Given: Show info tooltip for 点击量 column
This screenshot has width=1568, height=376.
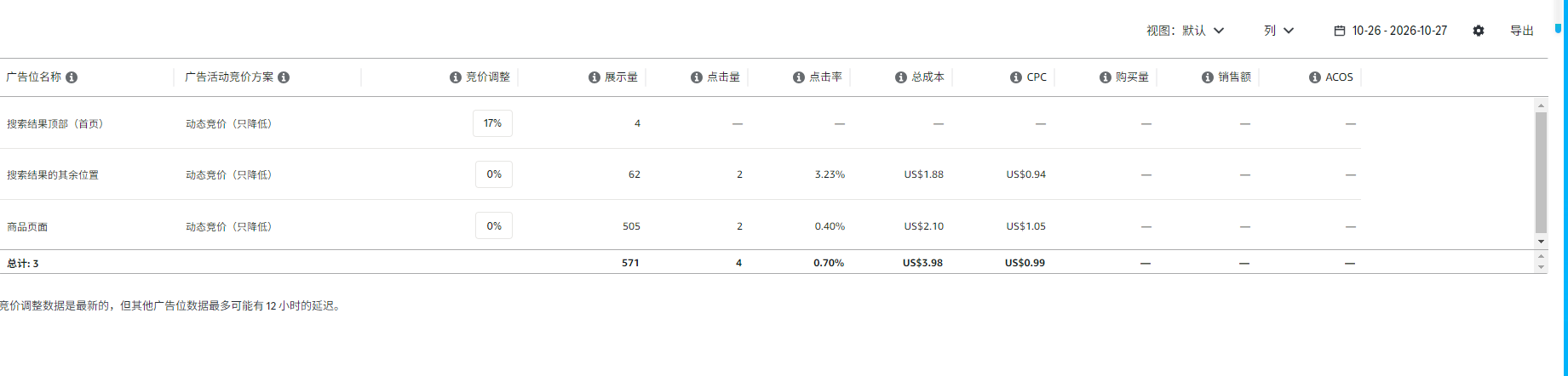Looking at the screenshot, I should (697, 77).
